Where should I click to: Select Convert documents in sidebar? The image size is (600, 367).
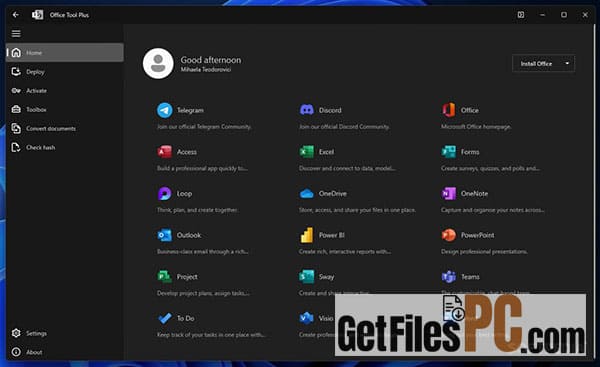point(65,129)
